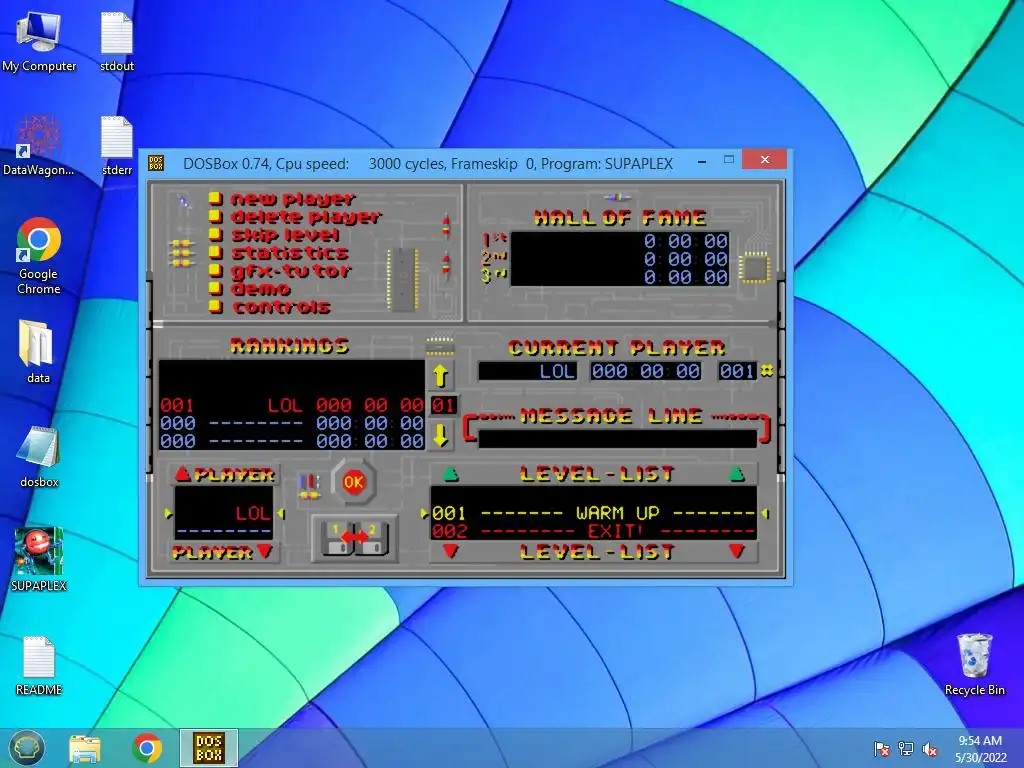The image size is (1024, 768).
Task: Click the sliders icon left of OK
Action: 309,487
